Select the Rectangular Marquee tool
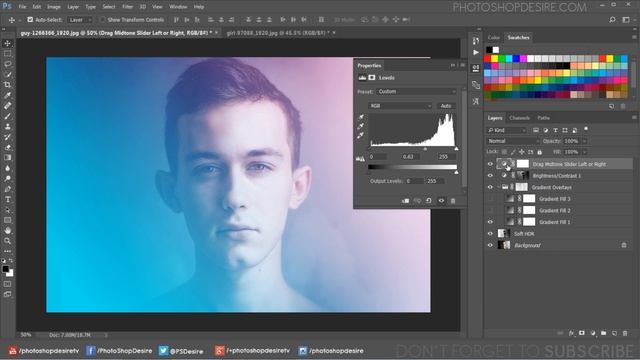The width and height of the screenshot is (640, 360). pos(7,53)
